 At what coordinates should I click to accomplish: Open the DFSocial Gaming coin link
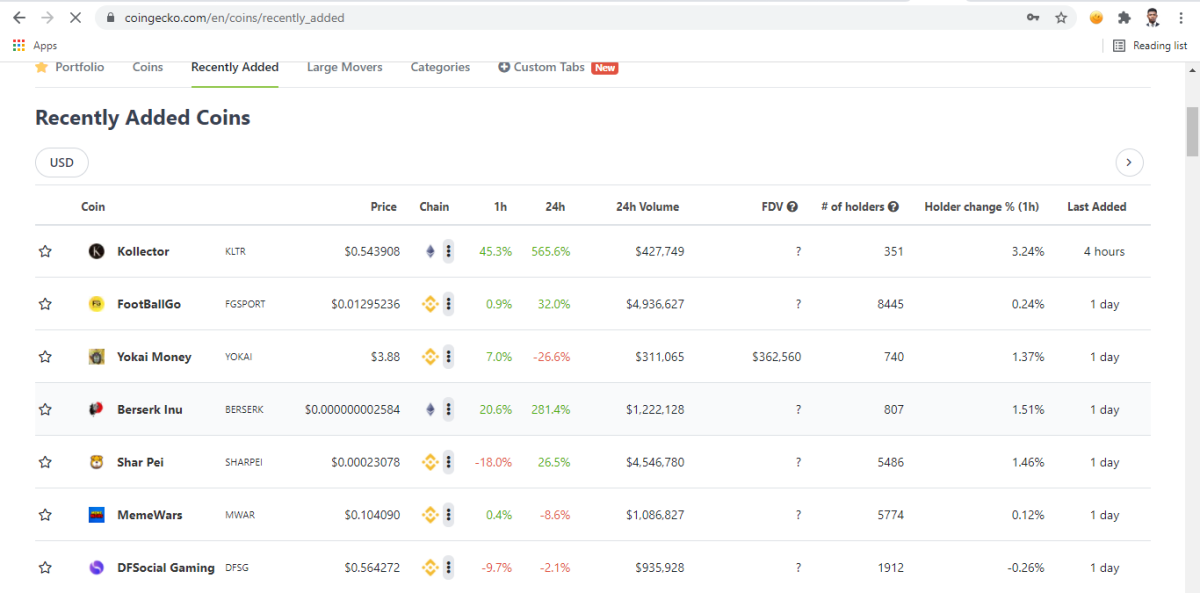tap(166, 568)
